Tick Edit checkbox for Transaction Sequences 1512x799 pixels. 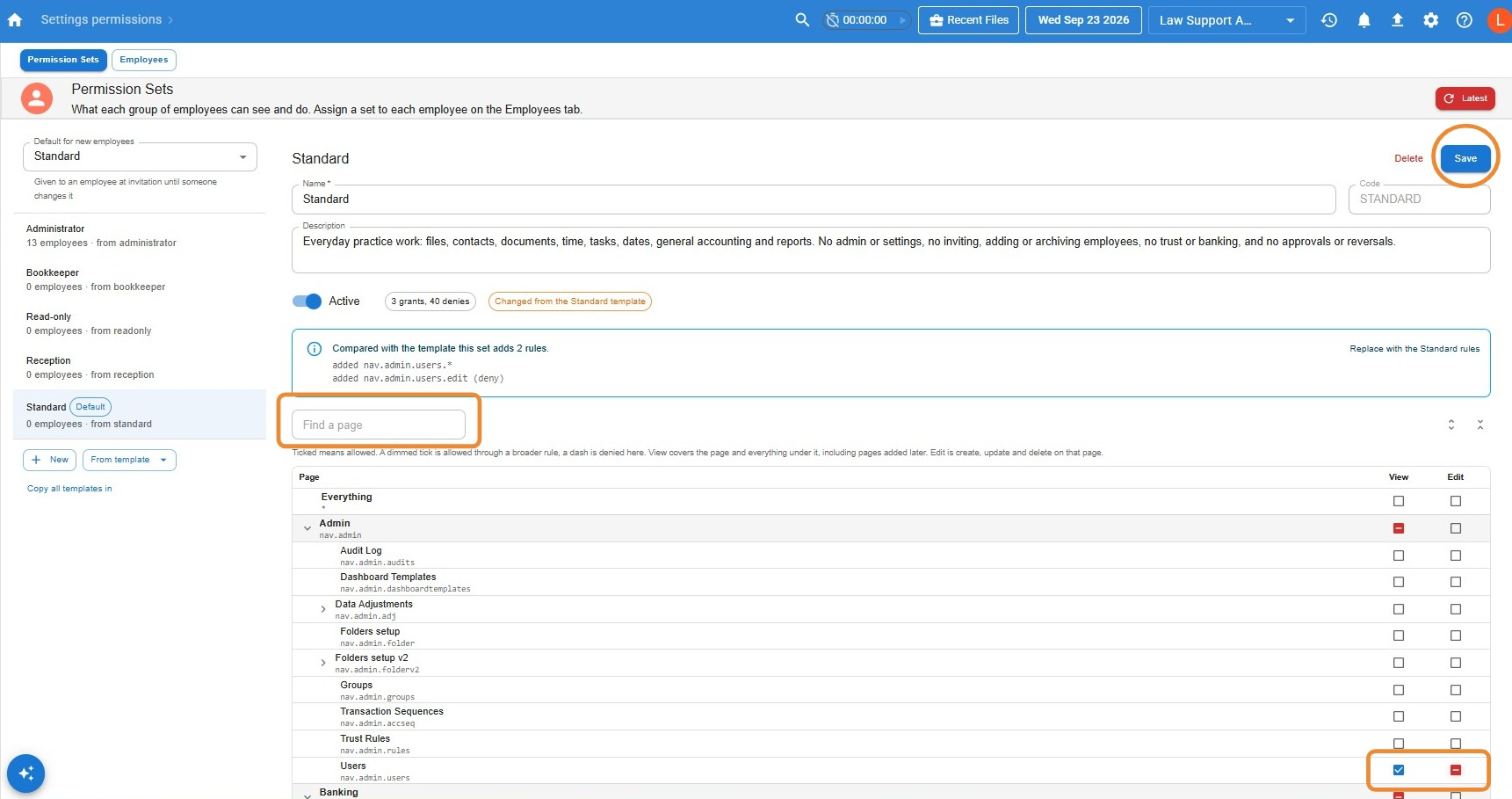(x=1456, y=716)
